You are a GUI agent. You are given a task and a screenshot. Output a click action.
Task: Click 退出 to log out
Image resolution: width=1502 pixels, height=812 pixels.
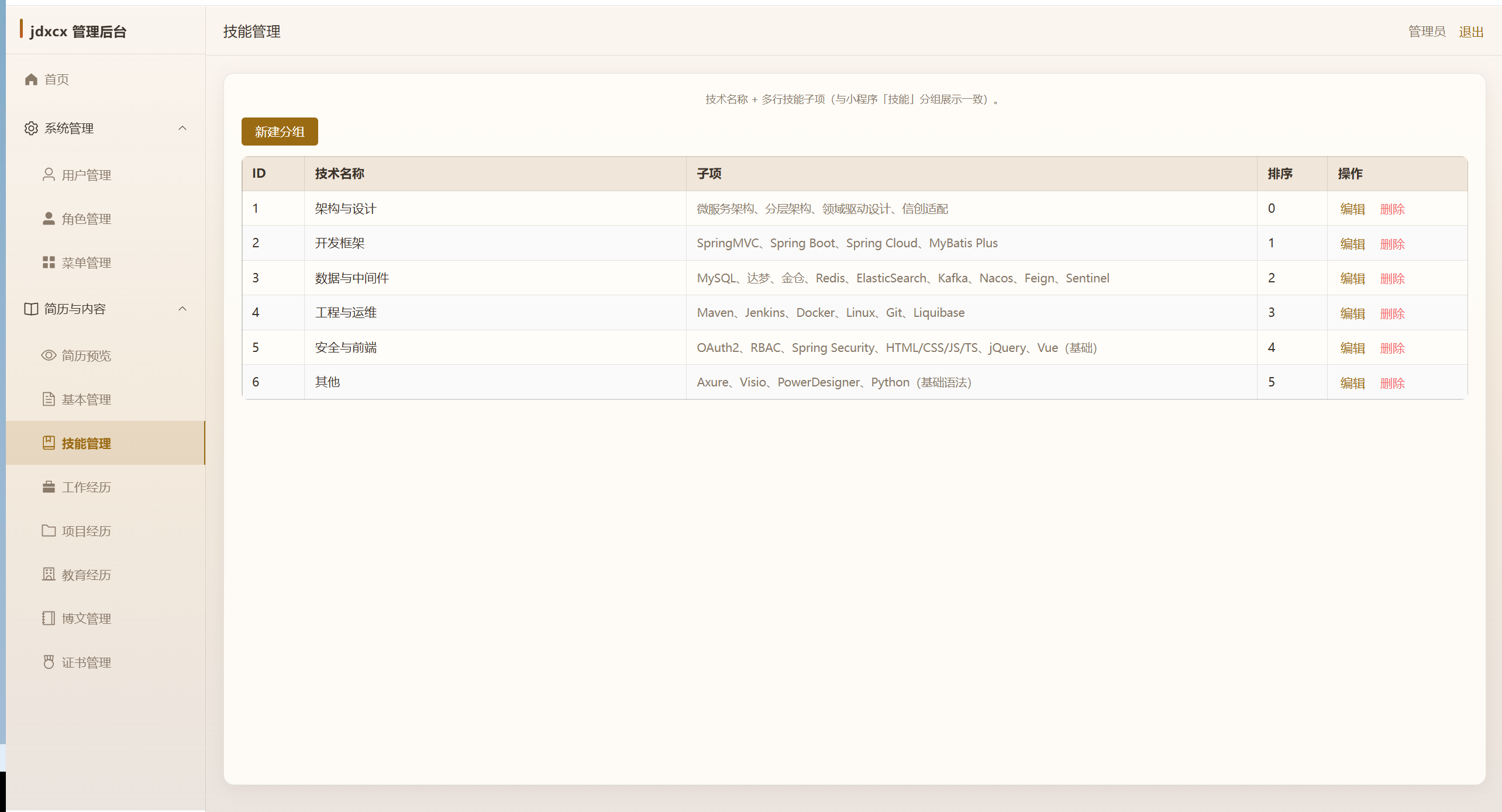pos(1470,32)
